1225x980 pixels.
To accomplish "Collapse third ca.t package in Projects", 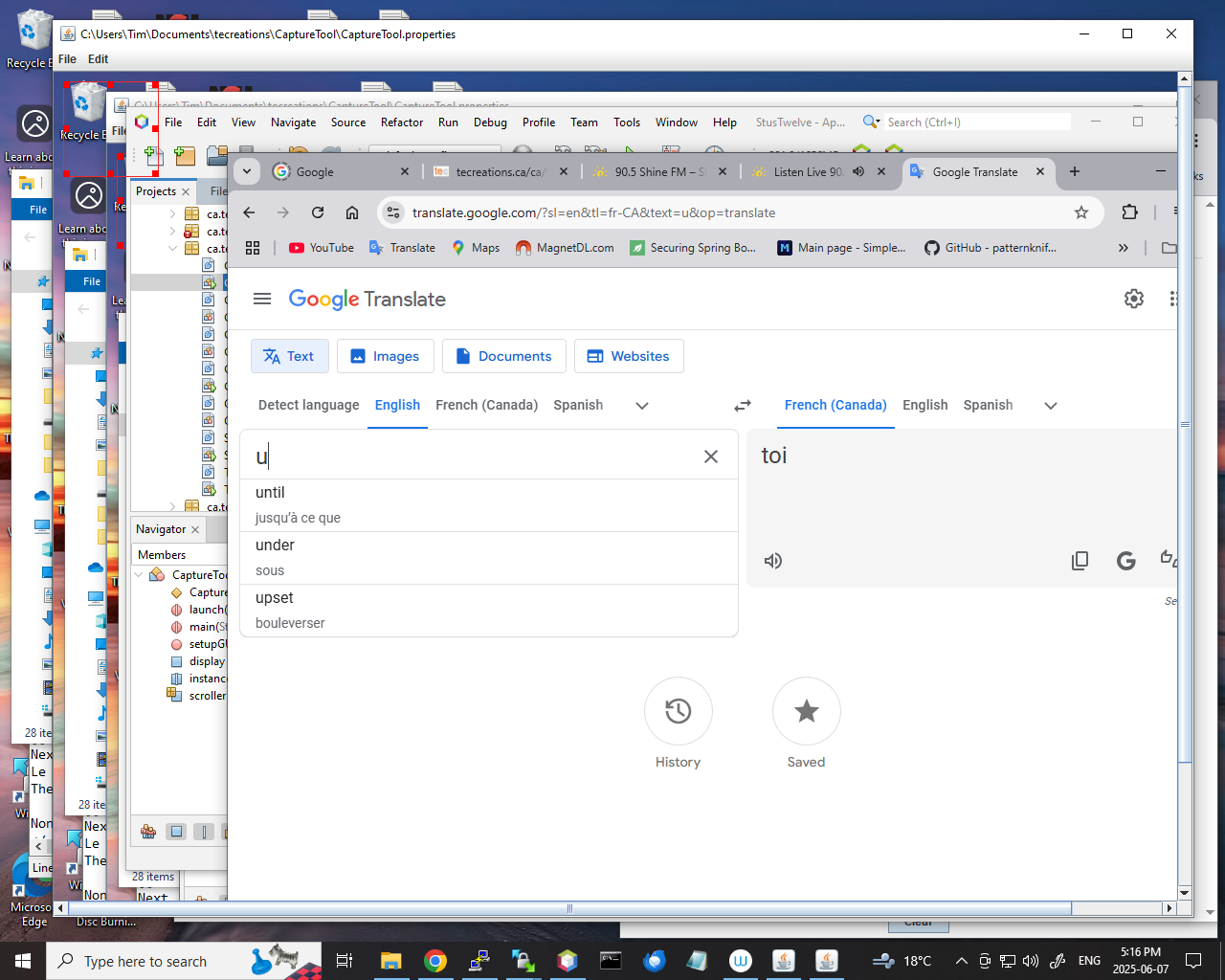I will coord(172,249).
